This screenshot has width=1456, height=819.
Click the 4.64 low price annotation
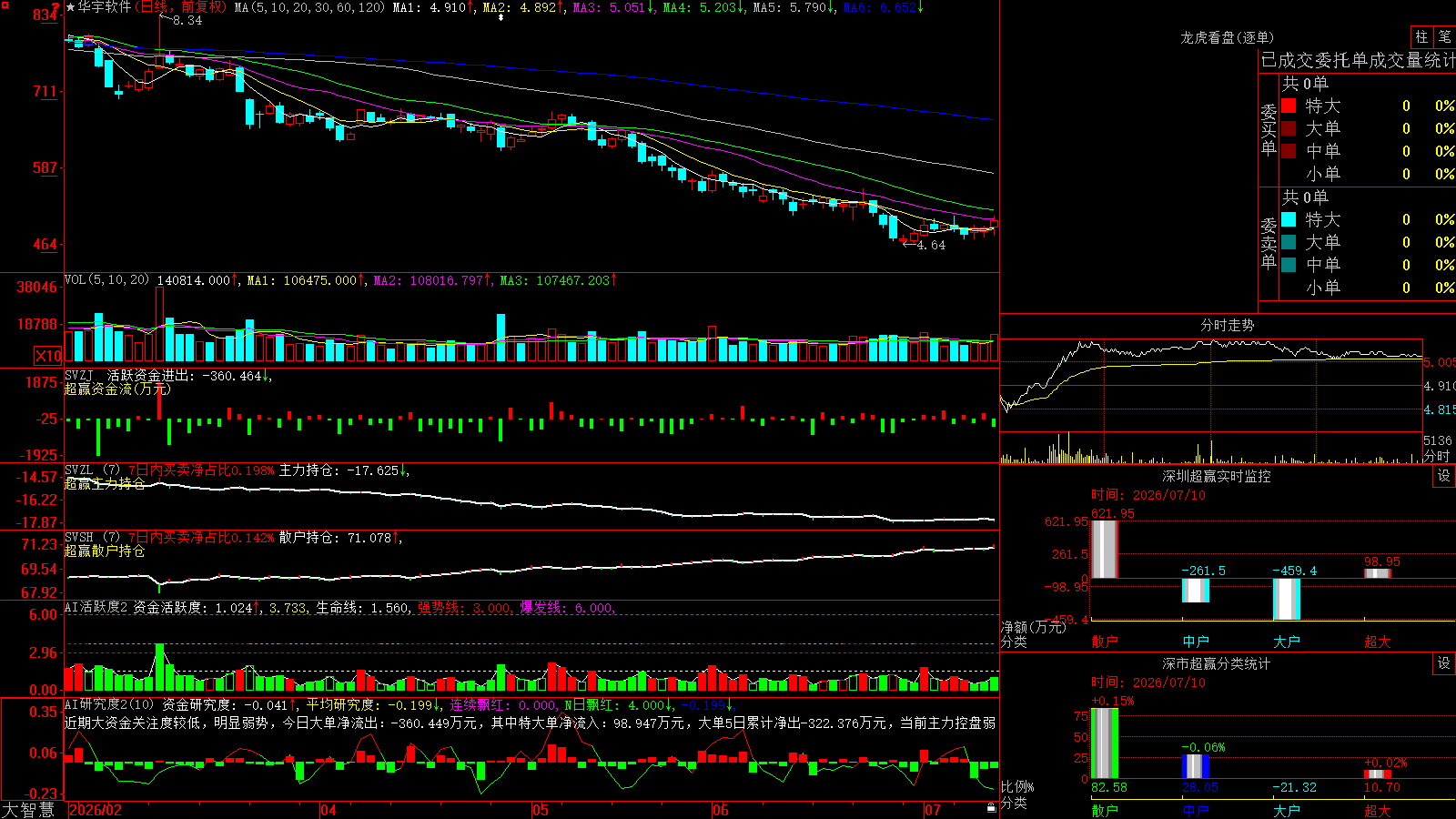pos(931,245)
